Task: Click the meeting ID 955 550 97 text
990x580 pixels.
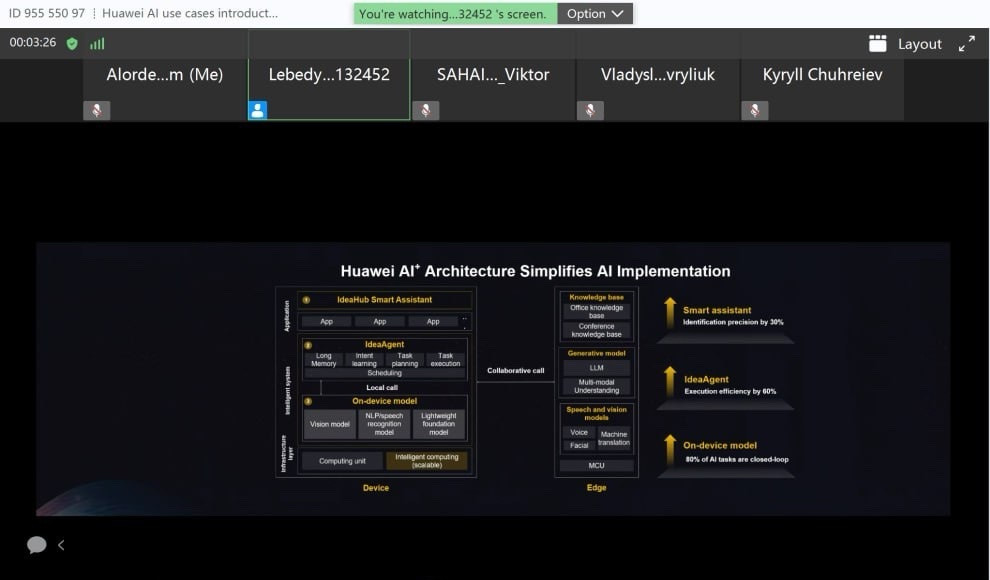Action: [x=47, y=13]
